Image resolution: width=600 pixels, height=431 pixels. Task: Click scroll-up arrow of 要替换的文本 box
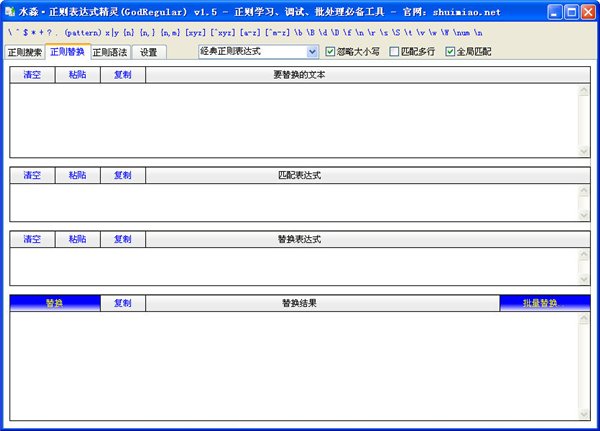pyautogui.click(x=584, y=91)
